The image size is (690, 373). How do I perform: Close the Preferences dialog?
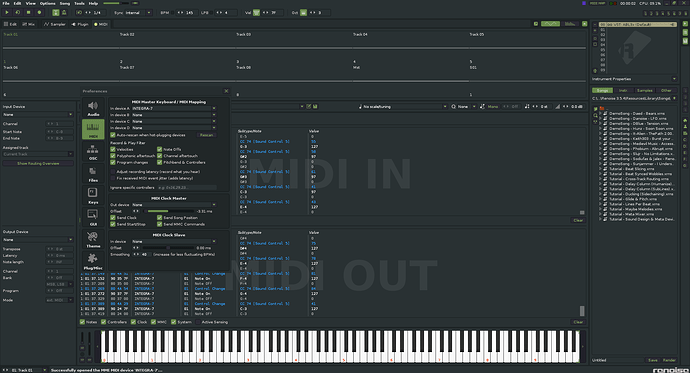coord(226,91)
